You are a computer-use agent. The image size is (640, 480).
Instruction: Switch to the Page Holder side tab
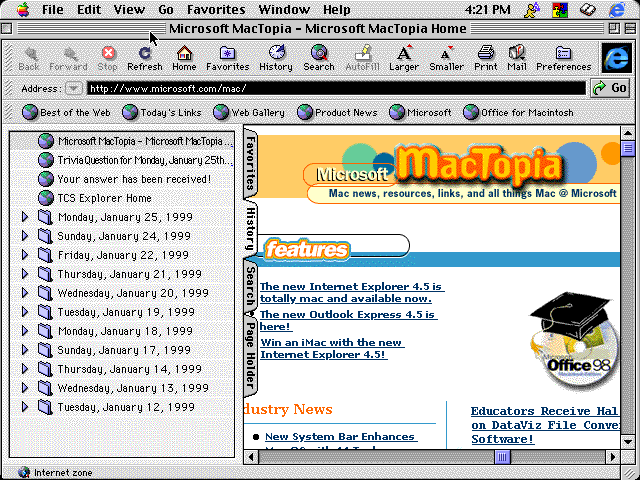coord(250,355)
